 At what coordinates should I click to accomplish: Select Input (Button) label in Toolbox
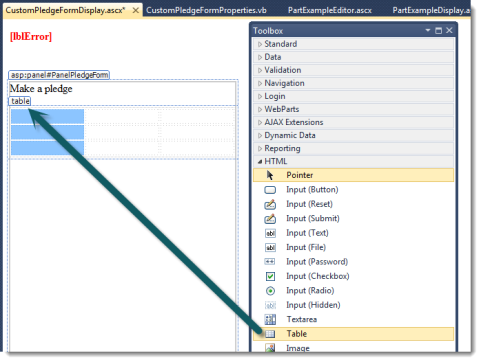coord(312,190)
